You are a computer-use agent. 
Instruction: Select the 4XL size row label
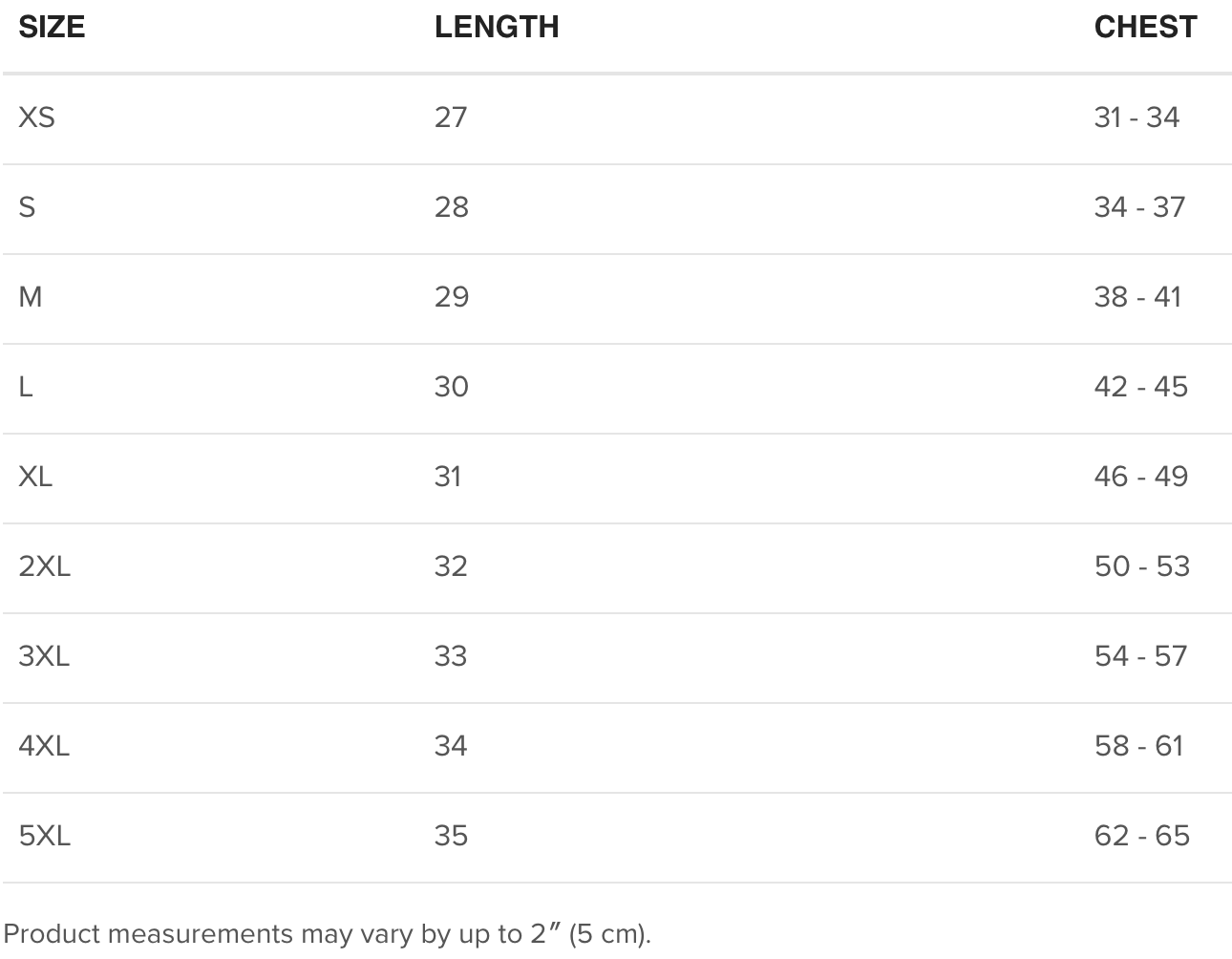pos(44,746)
